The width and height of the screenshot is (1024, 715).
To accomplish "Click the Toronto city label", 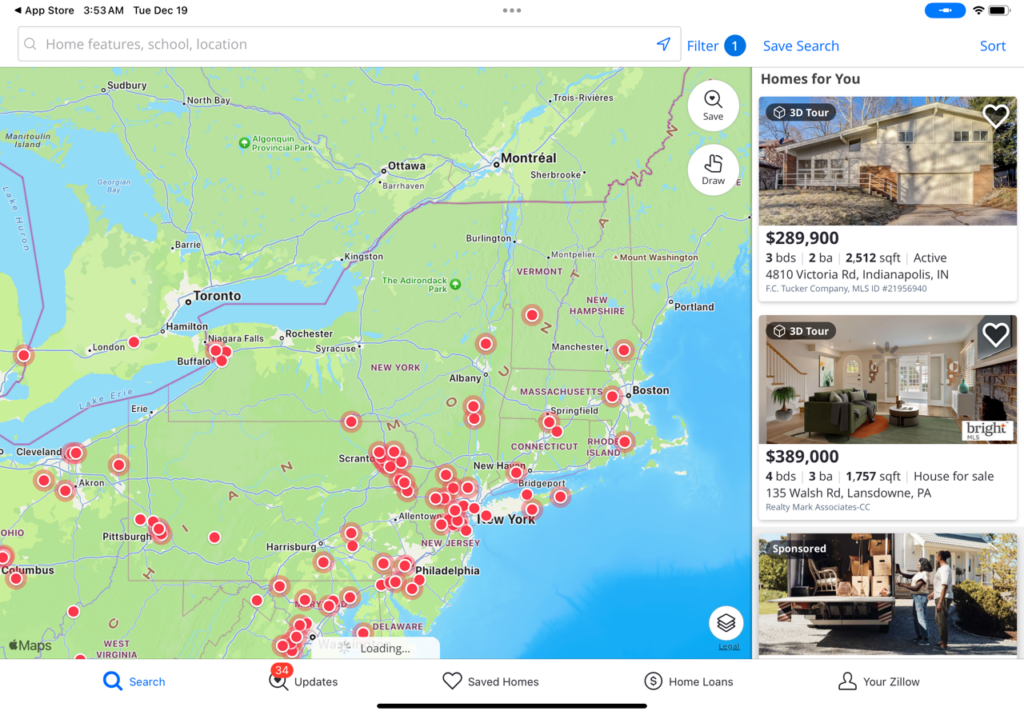I will [217, 296].
